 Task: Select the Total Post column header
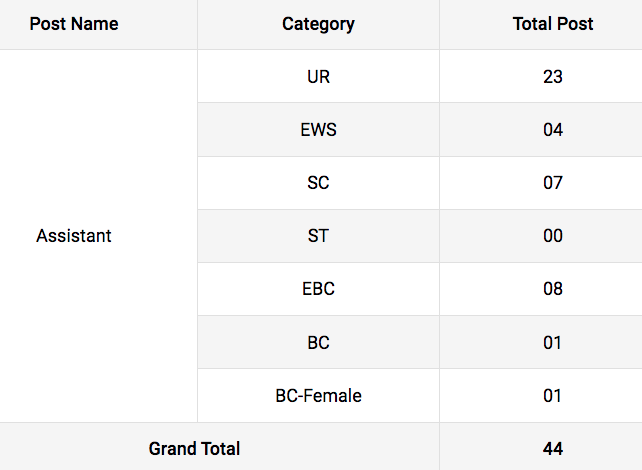[553, 24]
